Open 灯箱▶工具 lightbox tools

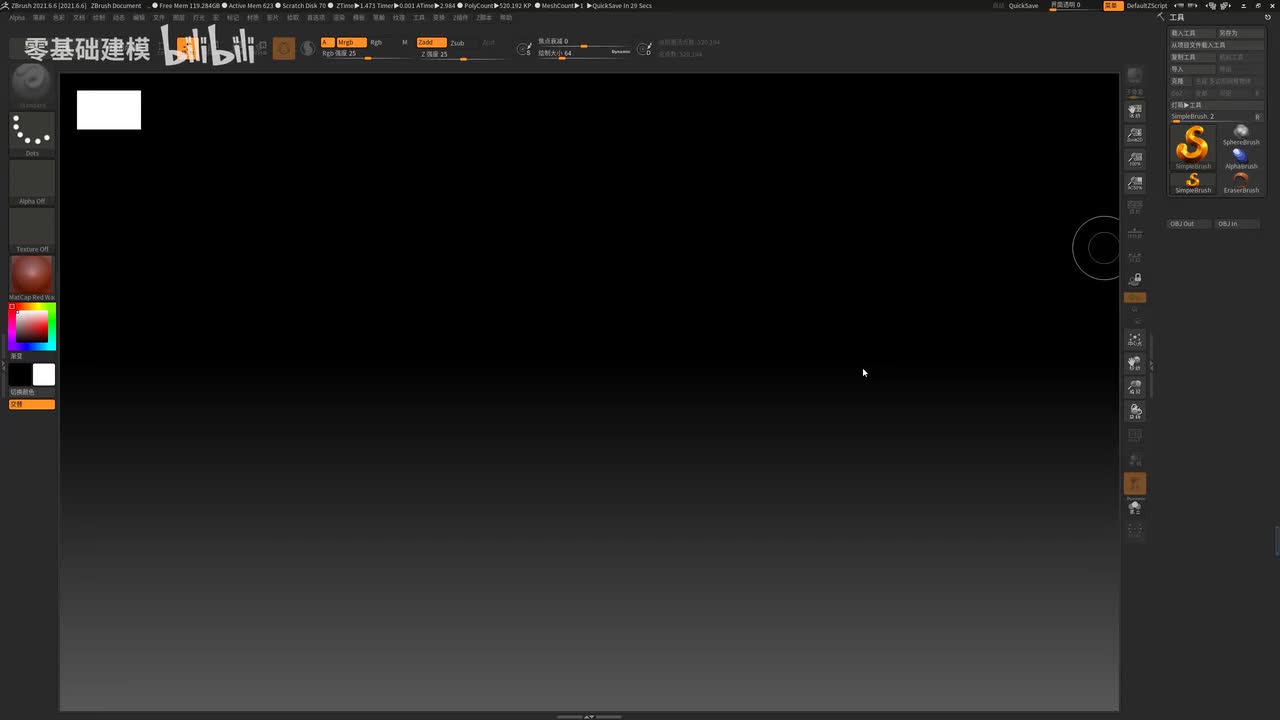pyautogui.click(x=1217, y=105)
